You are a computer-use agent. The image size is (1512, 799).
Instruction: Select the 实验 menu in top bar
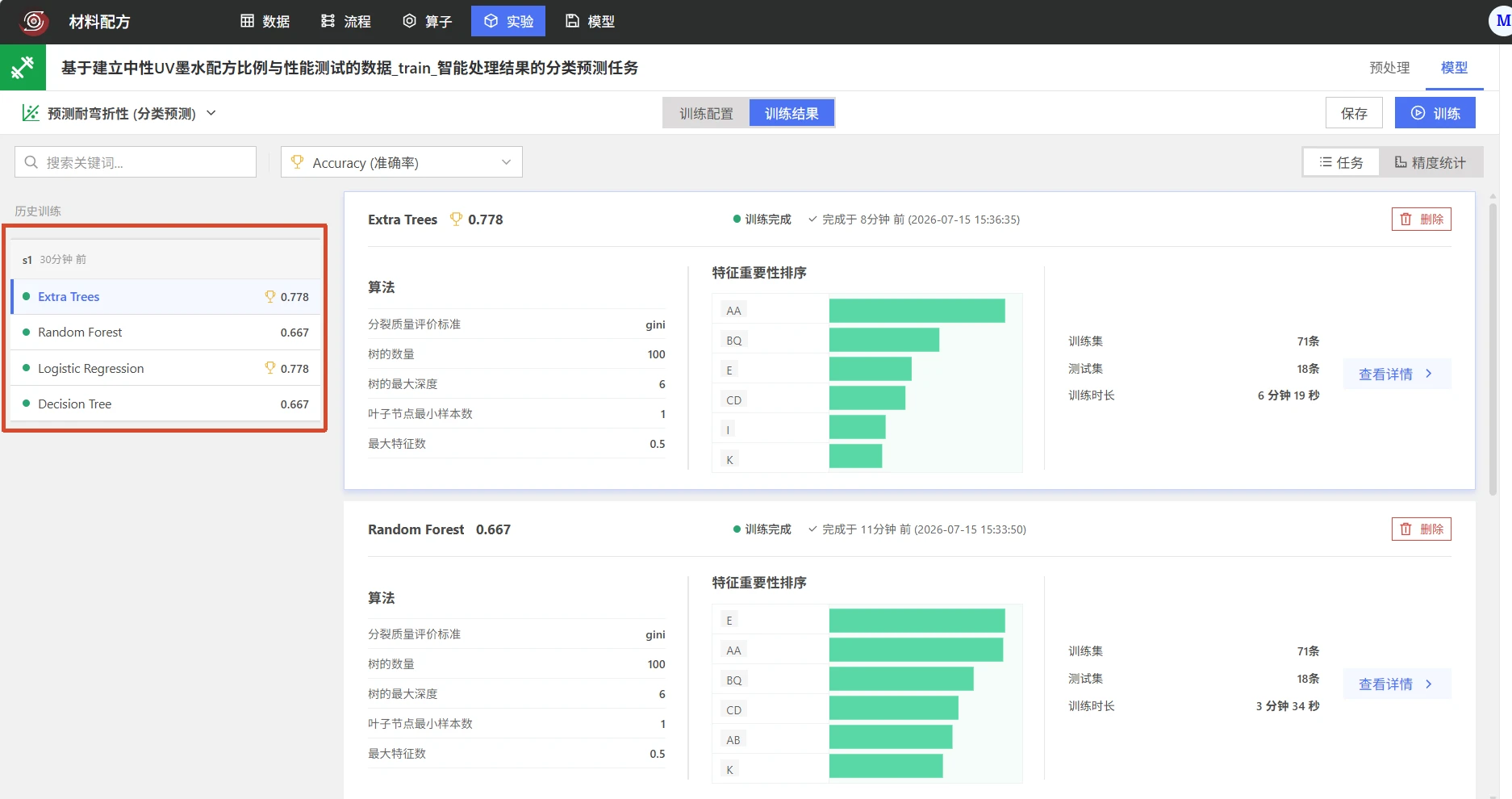(508, 21)
